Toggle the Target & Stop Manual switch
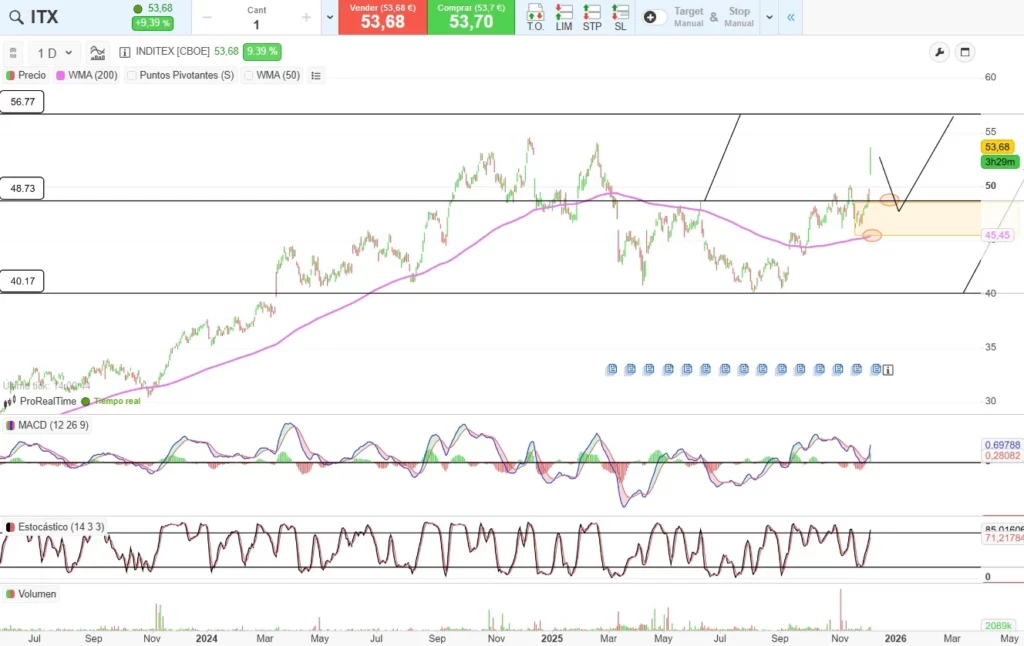Screen dimensions: 1024x646 656,17
